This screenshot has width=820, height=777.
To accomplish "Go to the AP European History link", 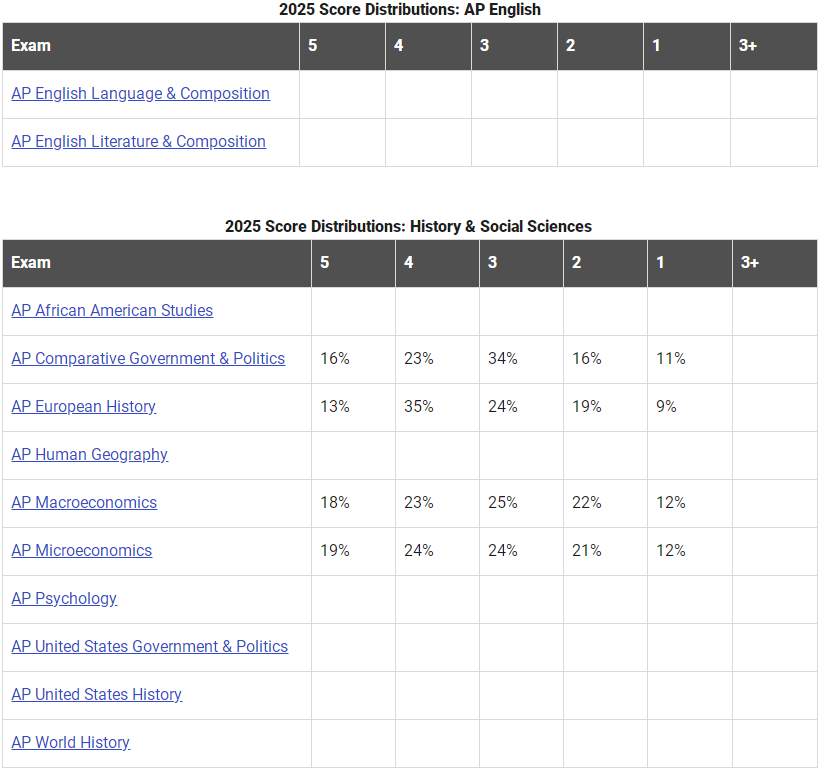I will 84,407.
